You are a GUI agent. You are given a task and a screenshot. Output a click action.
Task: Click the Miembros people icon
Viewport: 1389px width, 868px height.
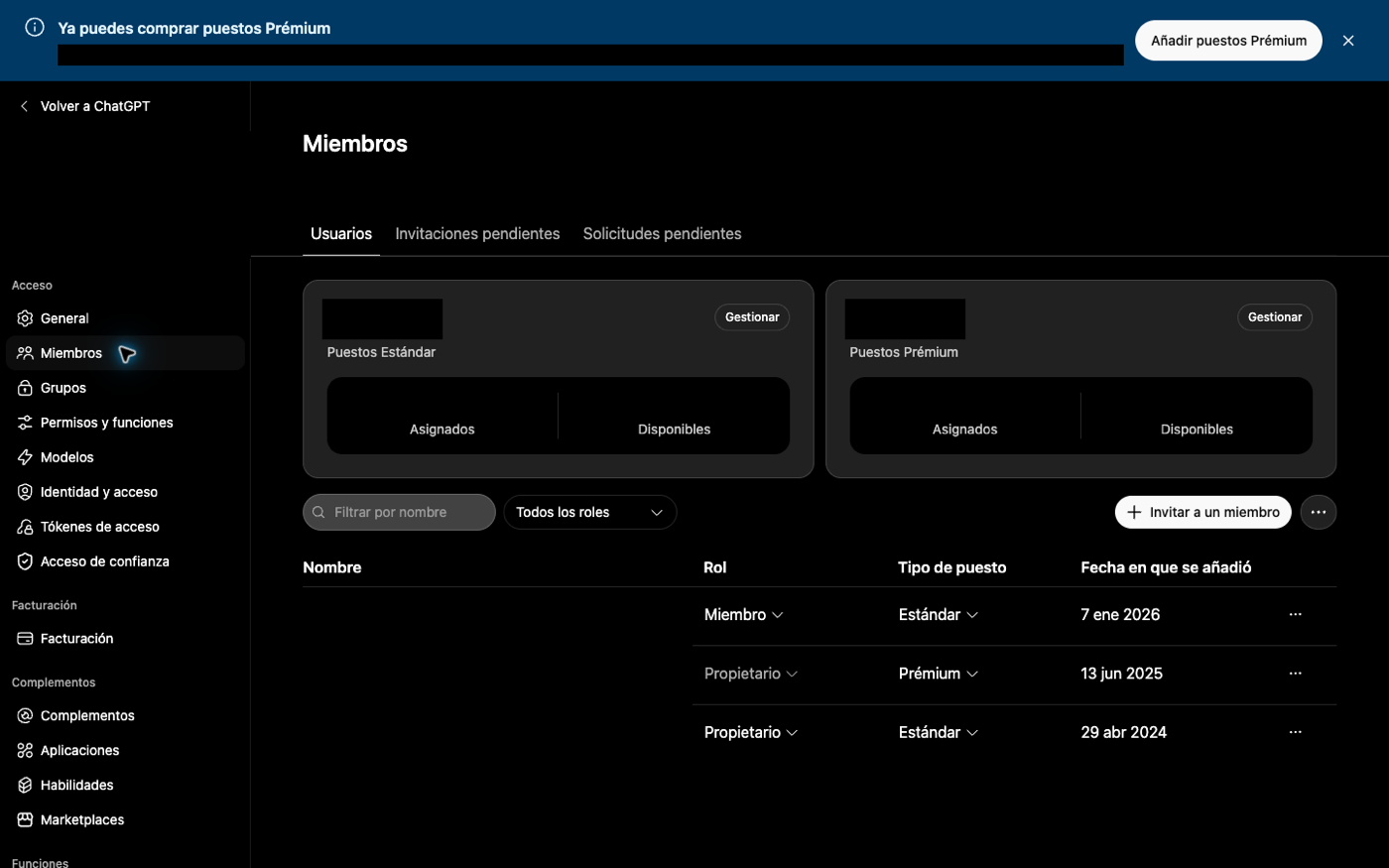25,353
